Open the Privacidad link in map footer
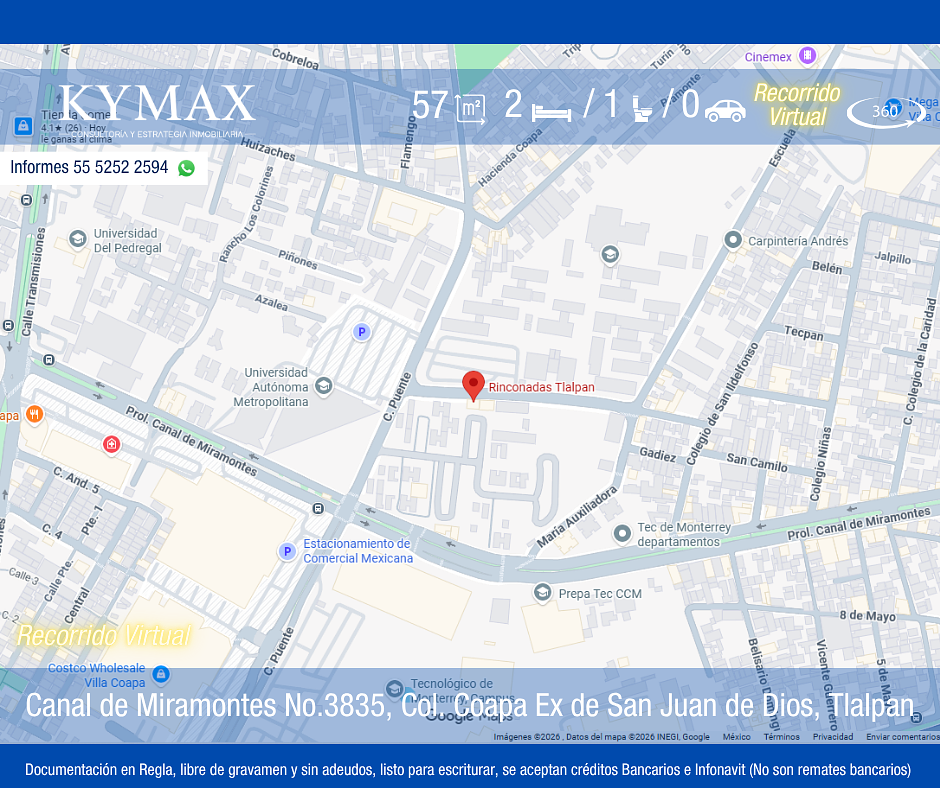This screenshot has height=788, width=940. 833,736
